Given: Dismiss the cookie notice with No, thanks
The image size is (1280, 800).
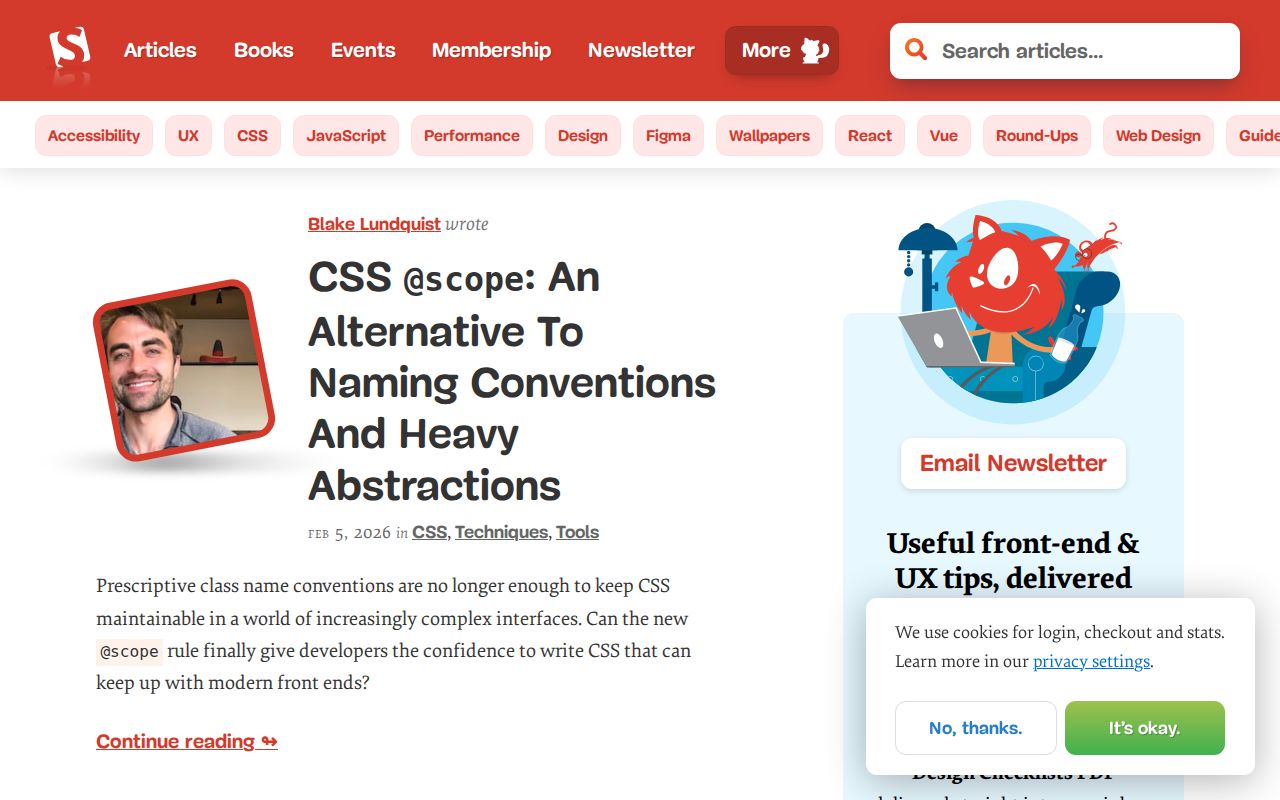Looking at the screenshot, I should point(975,728).
